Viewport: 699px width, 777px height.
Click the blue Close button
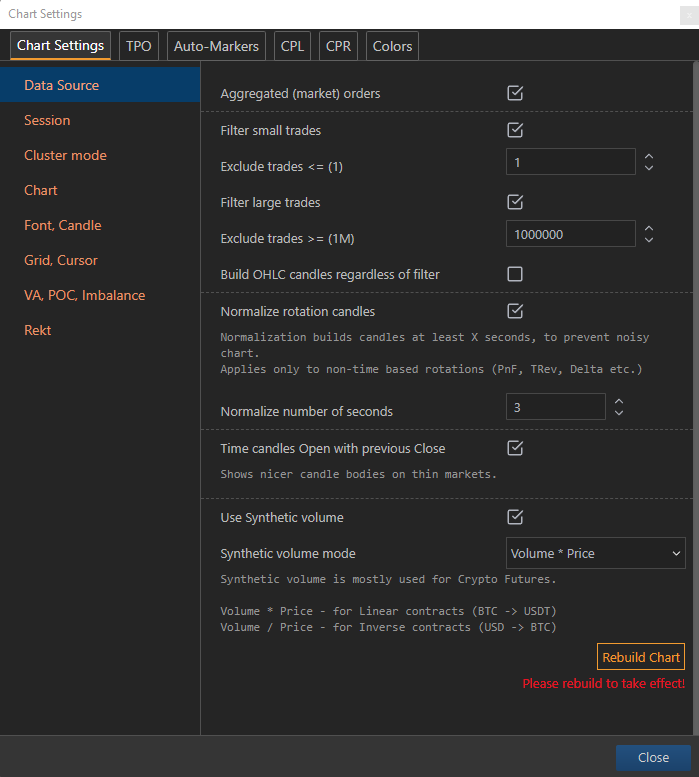pyautogui.click(x=653, y=757)
